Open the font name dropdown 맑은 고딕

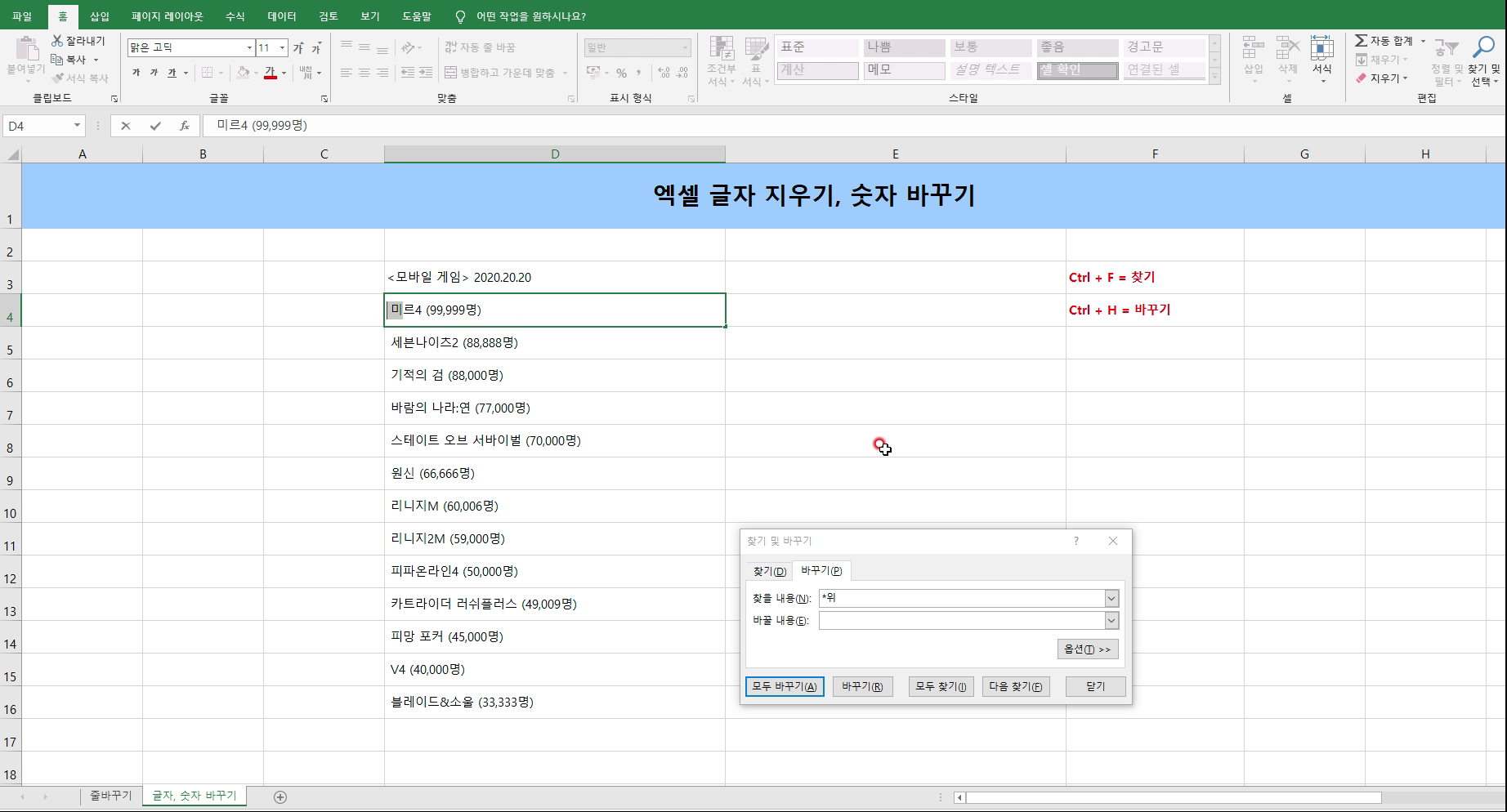pyautogui.click(x=249, y=48)
